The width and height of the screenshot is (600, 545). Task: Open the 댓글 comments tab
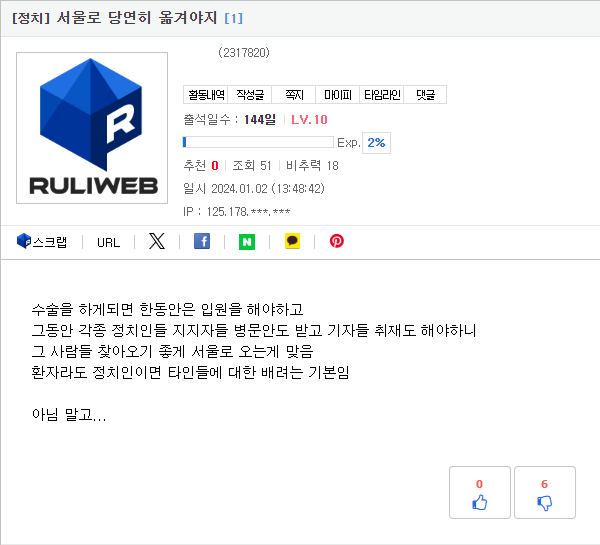tap(426, 95)
